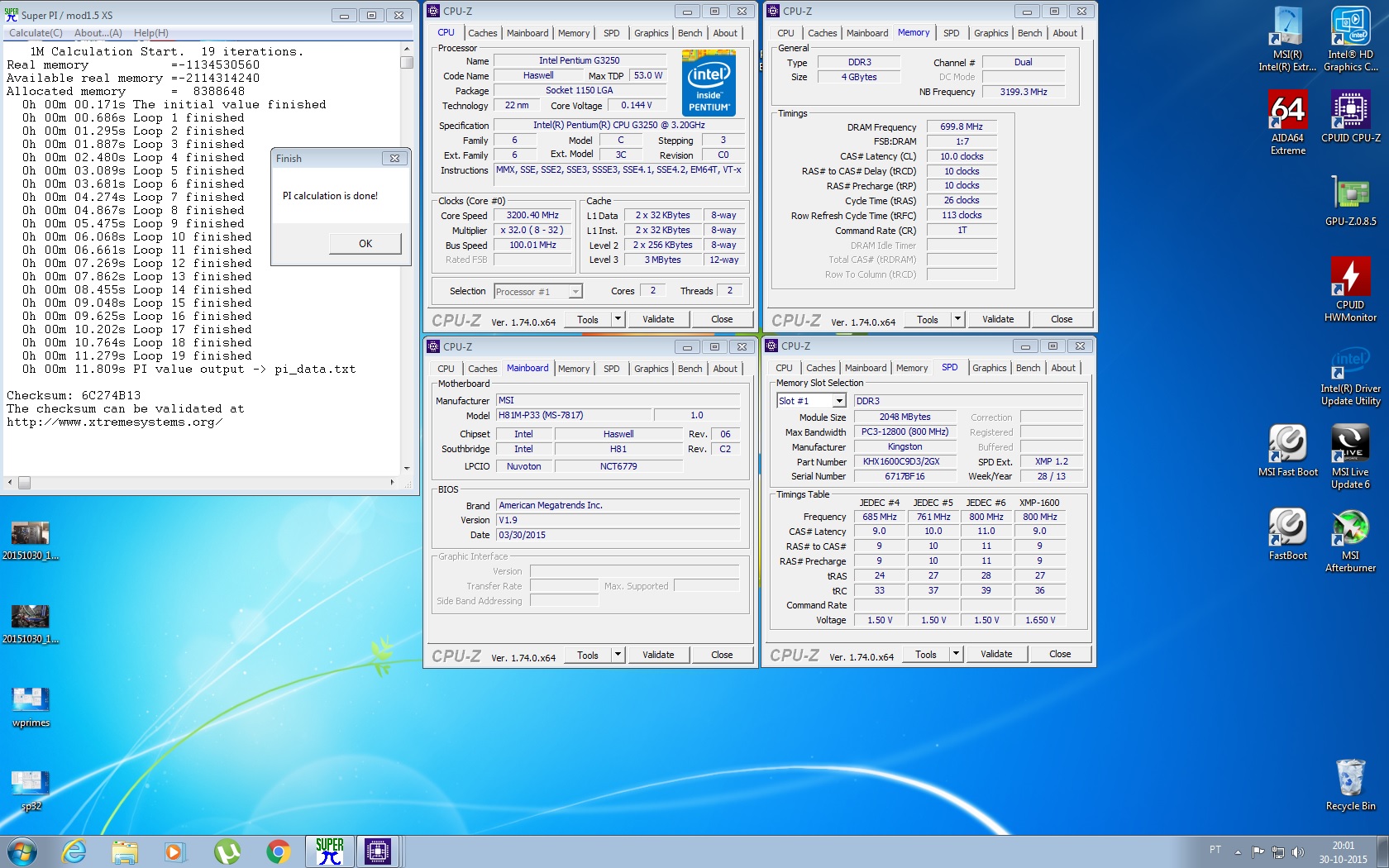1389x868 pixels.
Task: Switch to Super PI taskbar button
Action: click(330, 851)
